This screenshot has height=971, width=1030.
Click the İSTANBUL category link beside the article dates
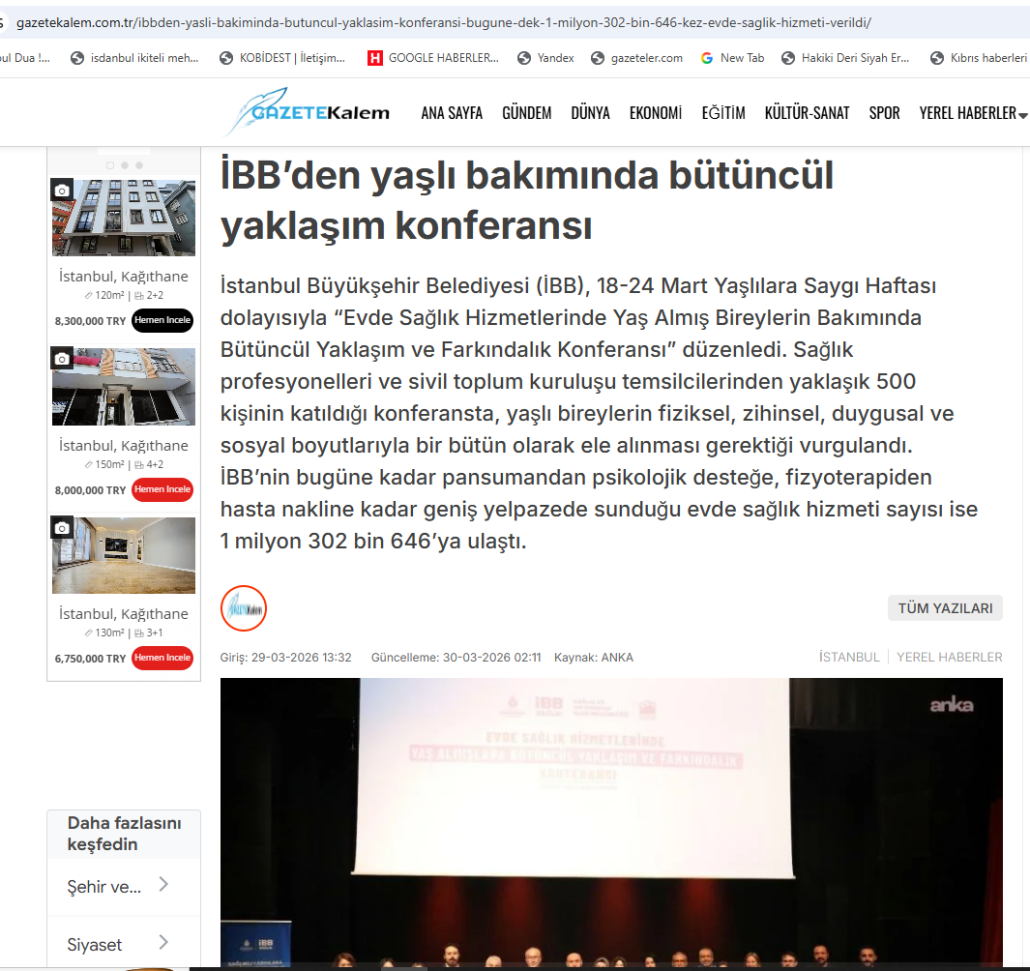pos(848,657)
